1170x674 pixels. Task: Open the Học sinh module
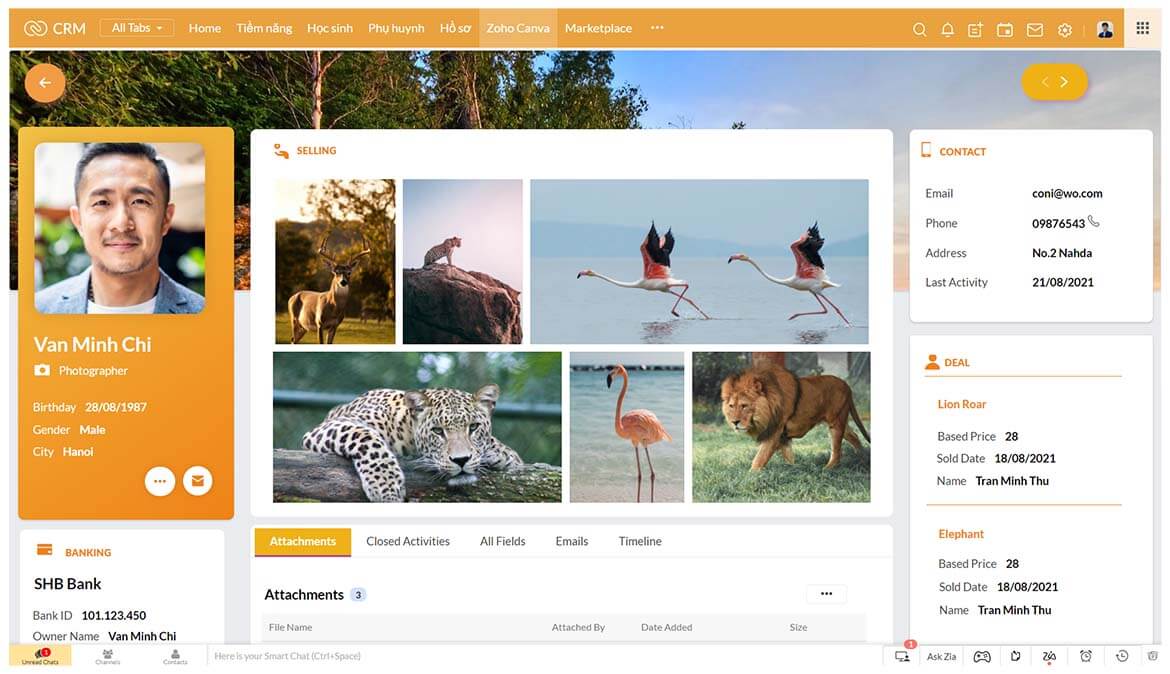click(330, 28)
